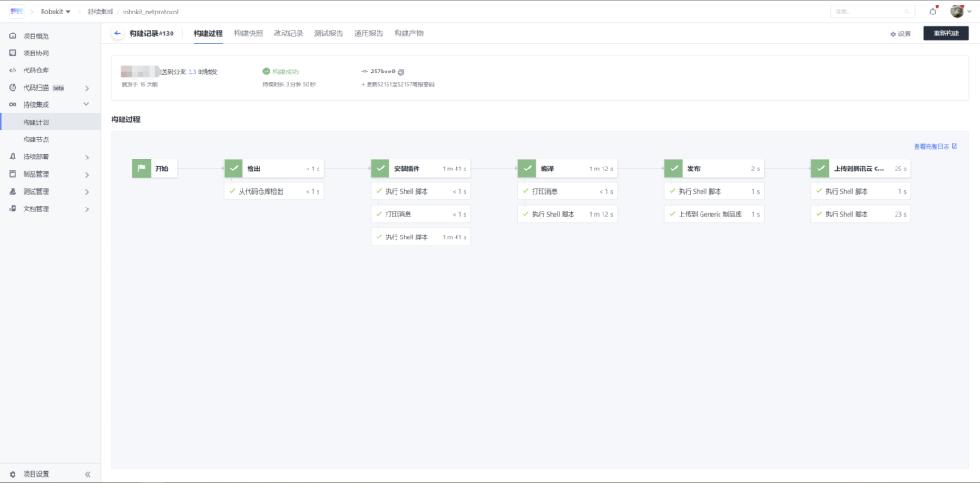
Task: Click the 重新构建 button
Action: click(x=946, y=33)
